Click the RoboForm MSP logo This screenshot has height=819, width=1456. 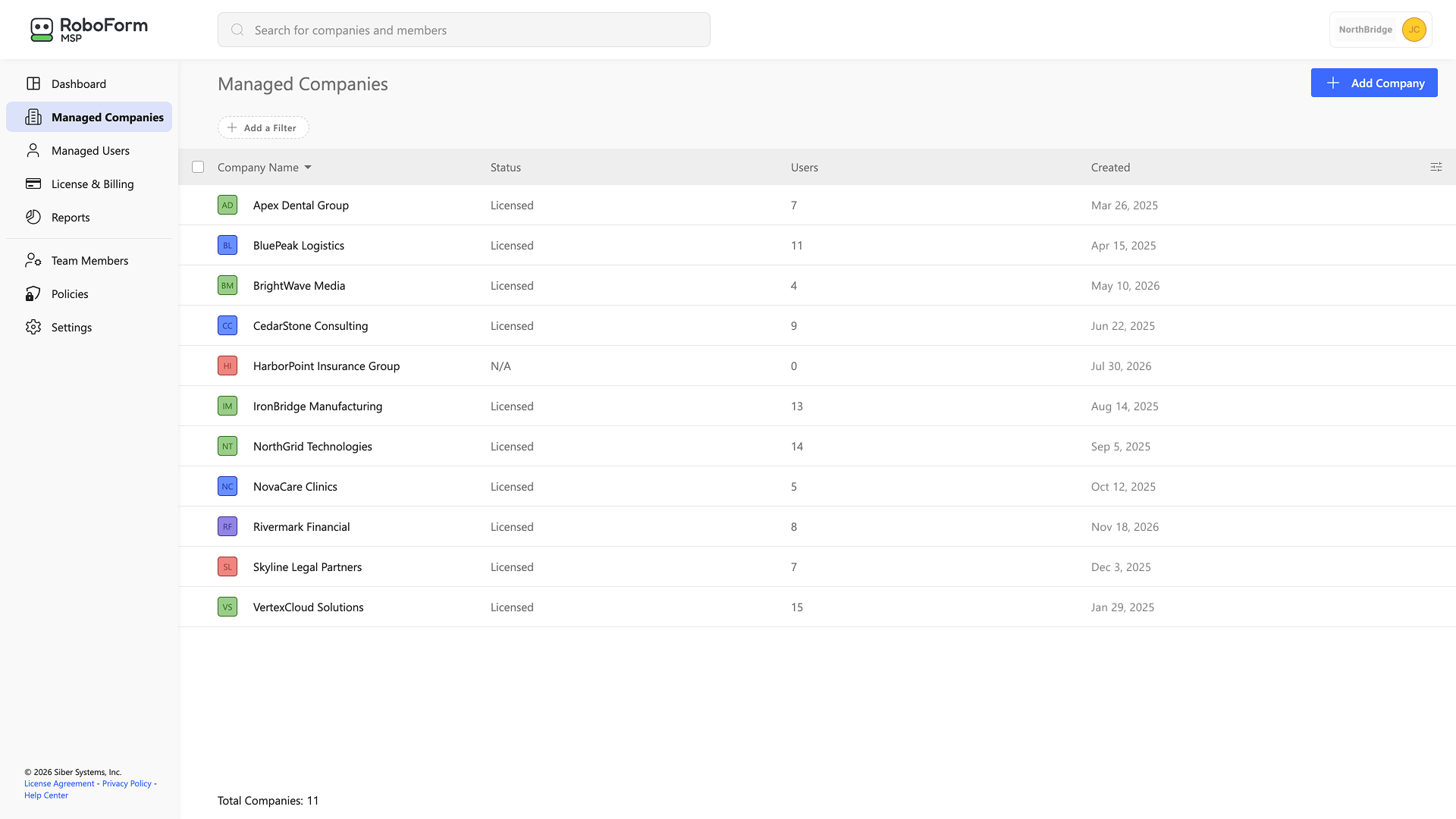pos(89,30)
